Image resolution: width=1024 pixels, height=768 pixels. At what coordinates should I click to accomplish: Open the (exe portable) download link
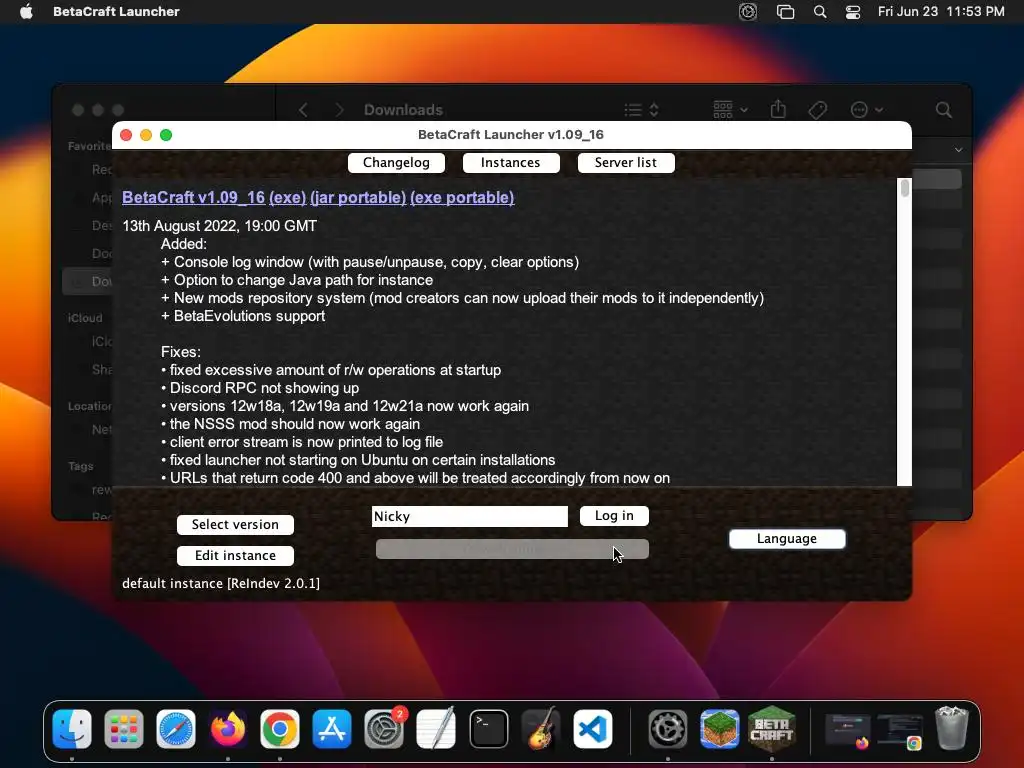[x=462, y=197]
